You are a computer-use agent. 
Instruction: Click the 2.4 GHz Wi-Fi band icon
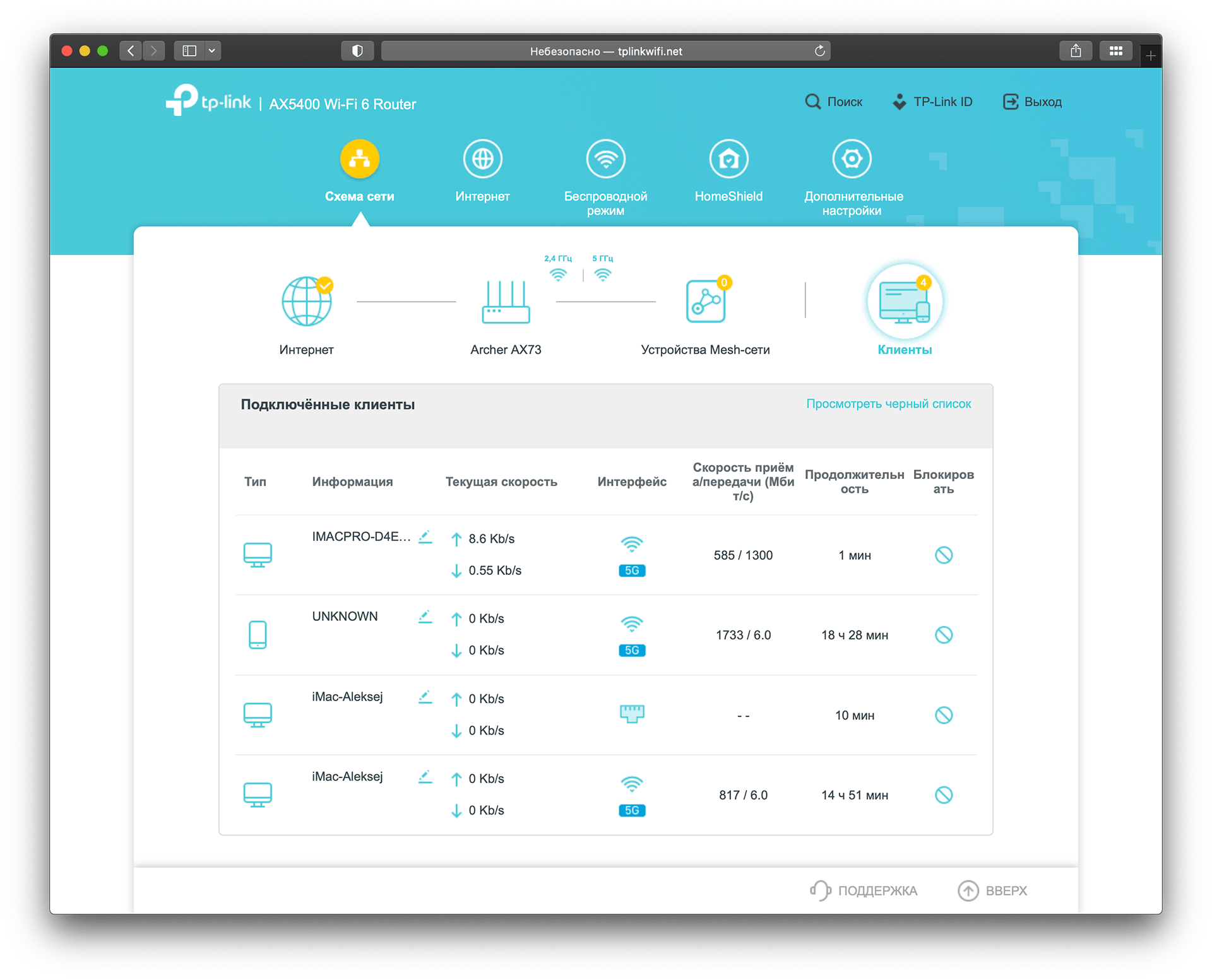(557, 275)
